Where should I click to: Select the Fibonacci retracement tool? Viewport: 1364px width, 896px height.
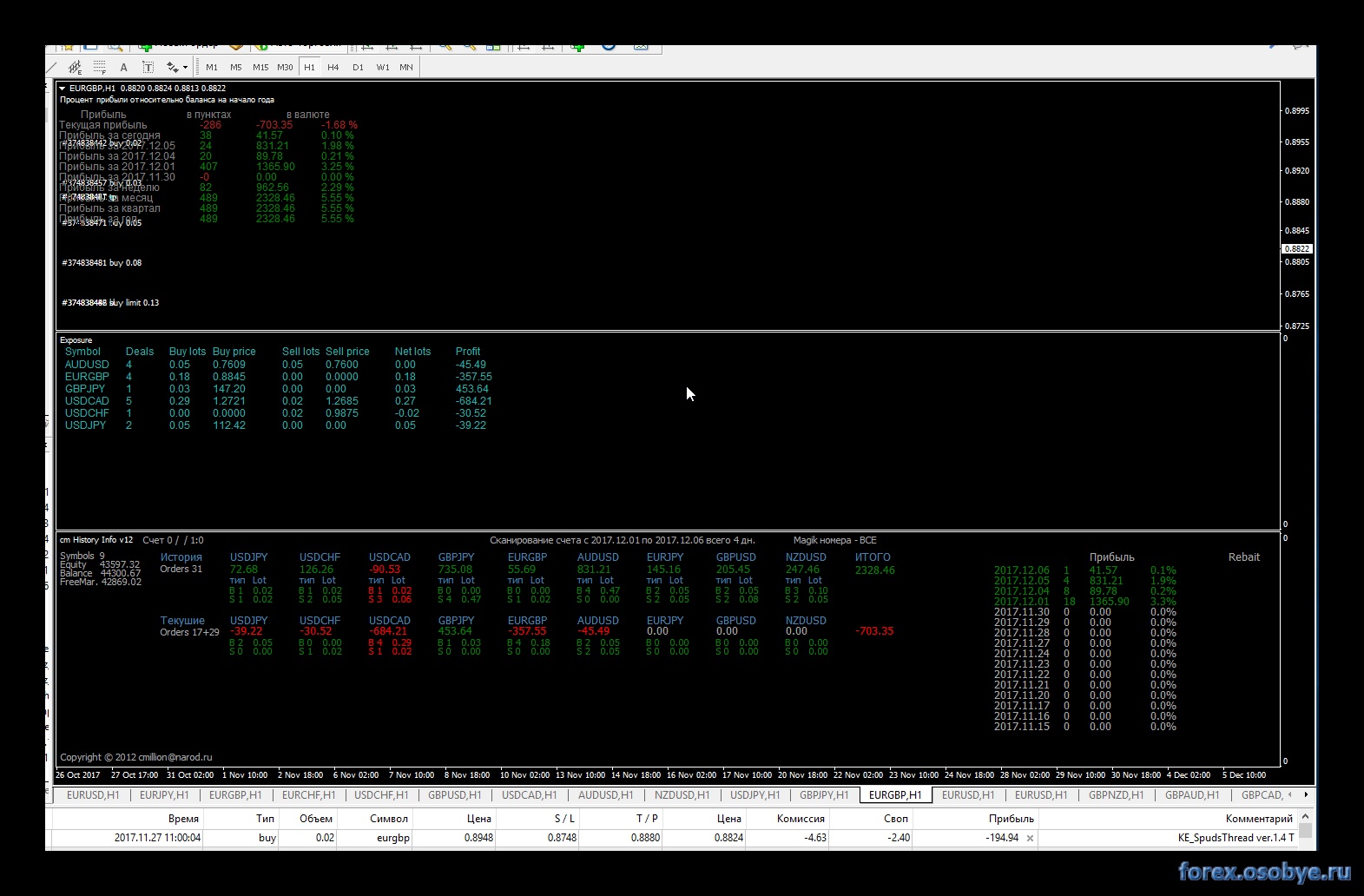pos(100,67)
